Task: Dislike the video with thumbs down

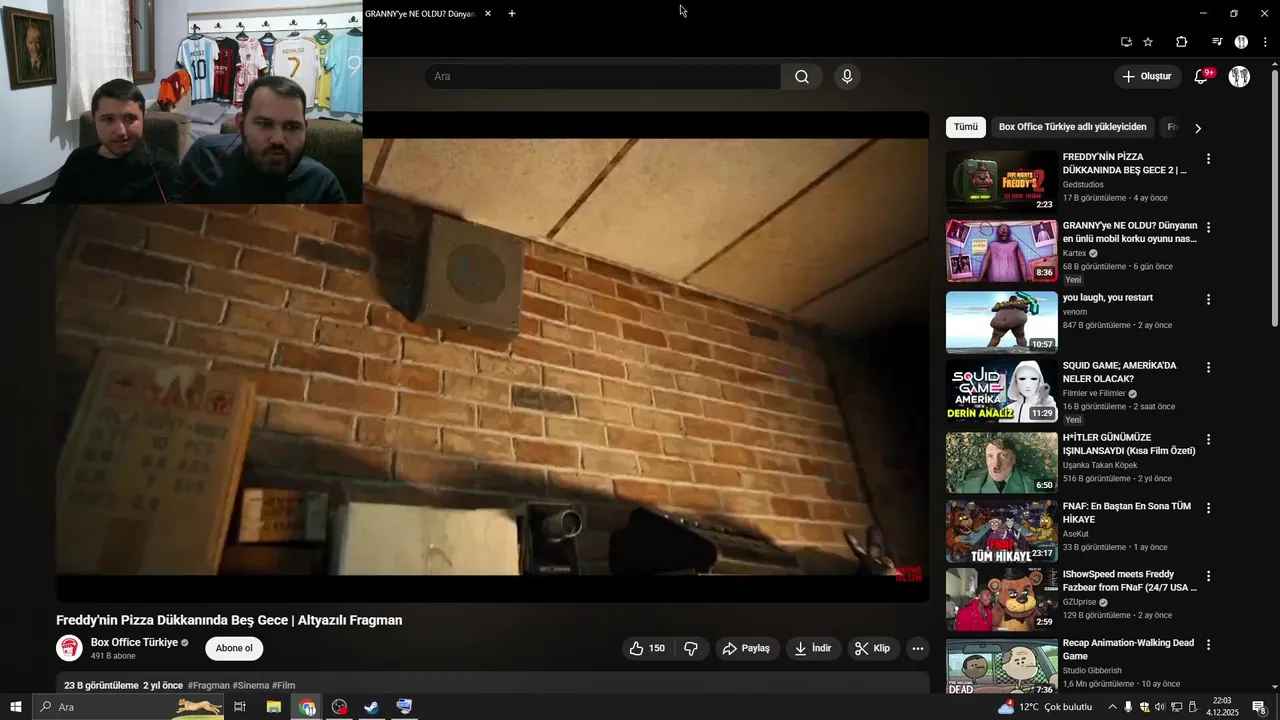Action: tap(691, 648)
